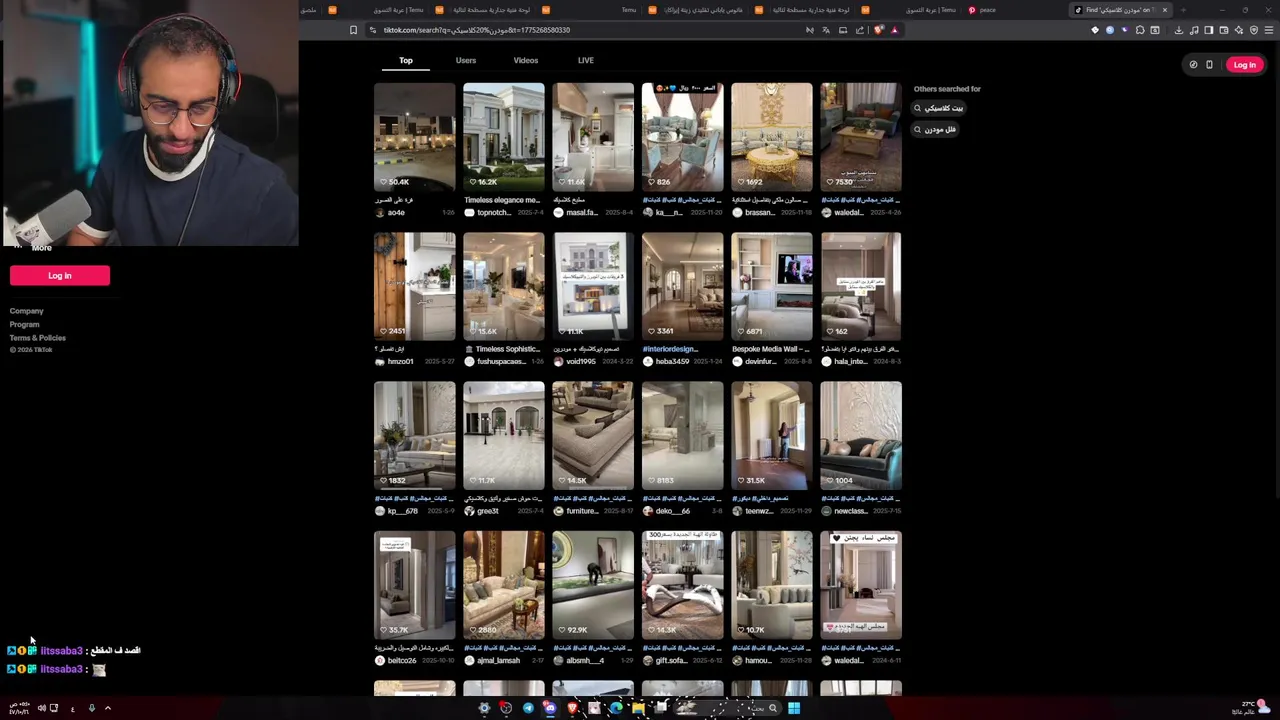The width and height of the screenshot is (1280, 720).
Task: Click the share icon in address bar
Action: click(859, 30)
